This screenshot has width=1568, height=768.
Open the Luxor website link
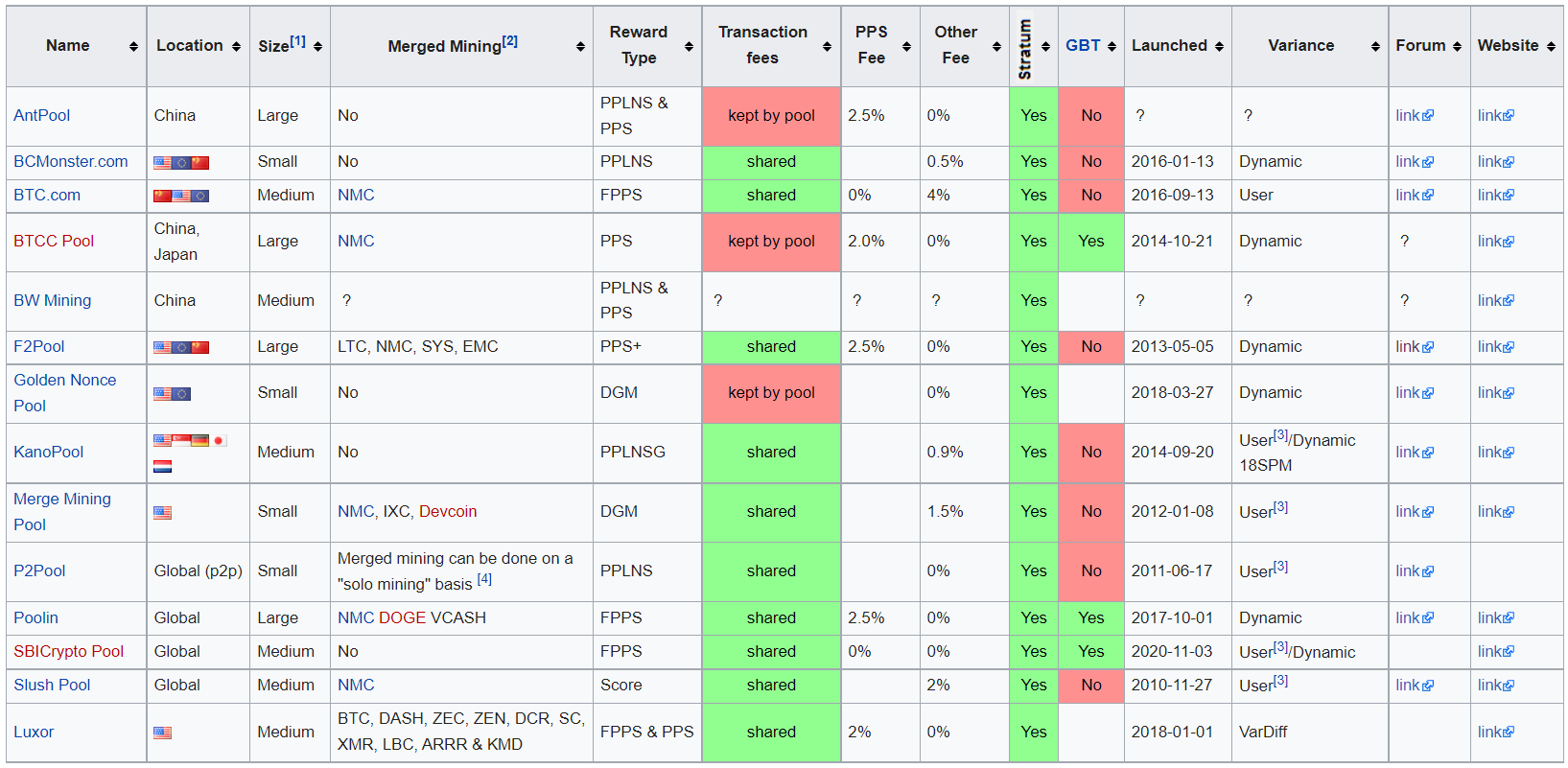coord(1496,732)
